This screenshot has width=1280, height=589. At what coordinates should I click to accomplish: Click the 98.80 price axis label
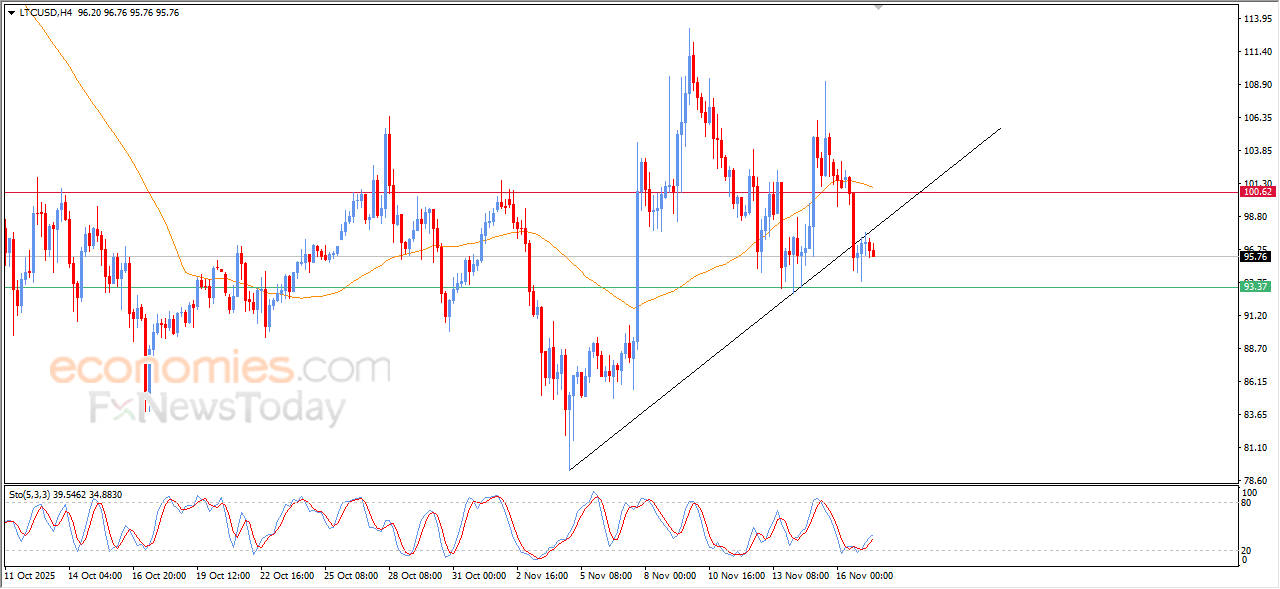(1256, 217)
